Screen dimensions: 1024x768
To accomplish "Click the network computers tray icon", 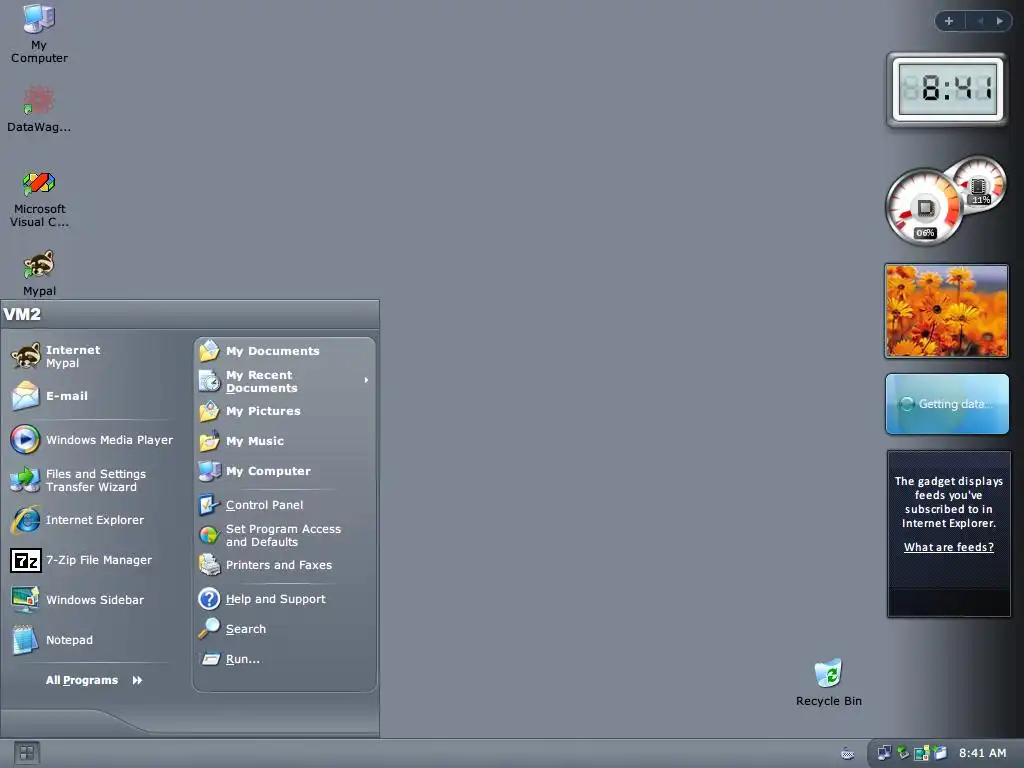I will click(x=884, y=753).
